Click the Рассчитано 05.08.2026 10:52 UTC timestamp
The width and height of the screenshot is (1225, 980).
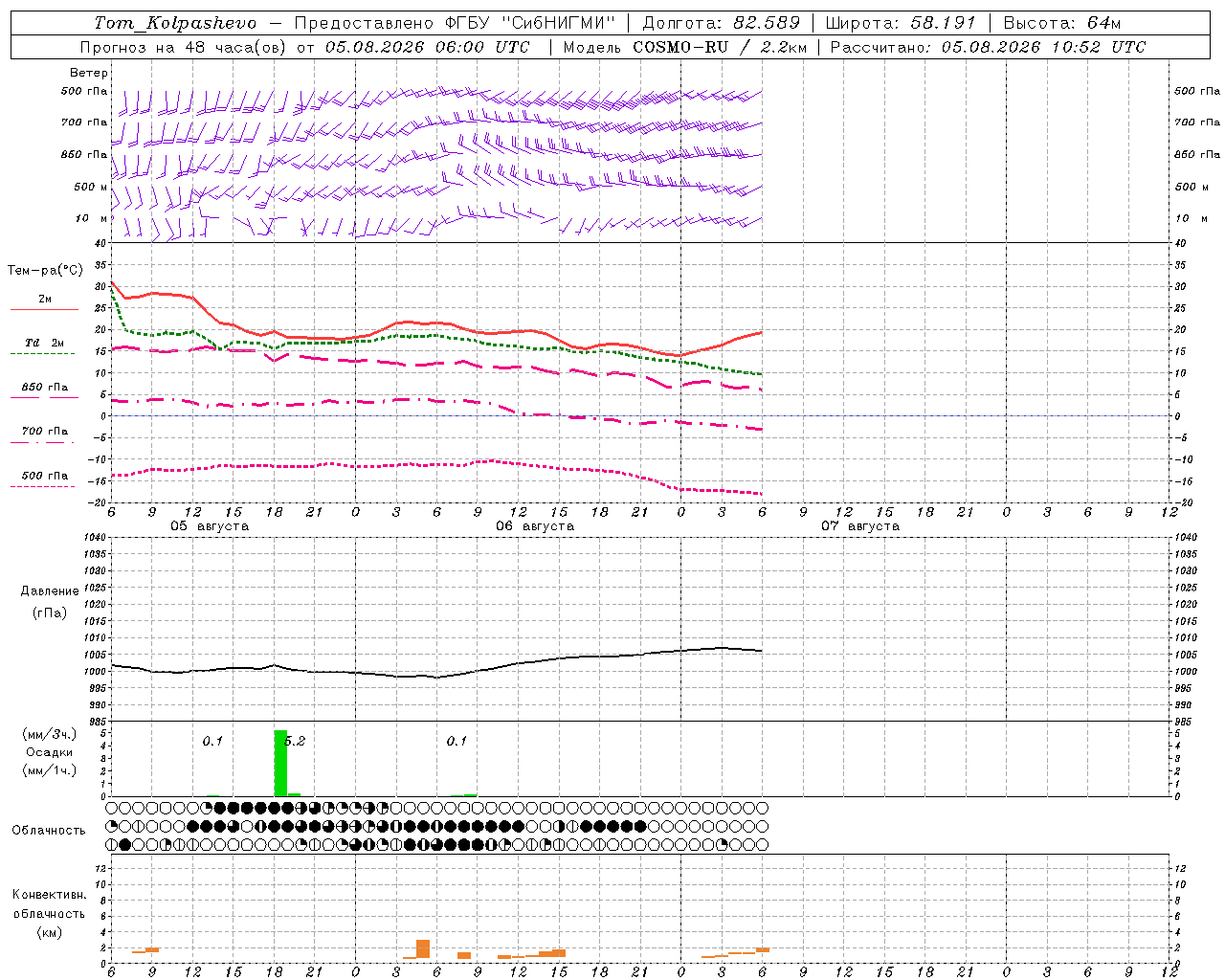coord(988,47)
